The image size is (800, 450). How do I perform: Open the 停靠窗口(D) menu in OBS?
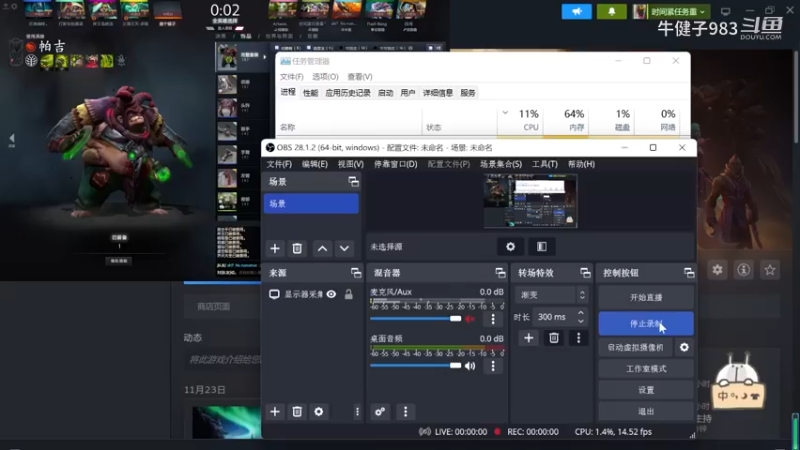coord(395,164)
